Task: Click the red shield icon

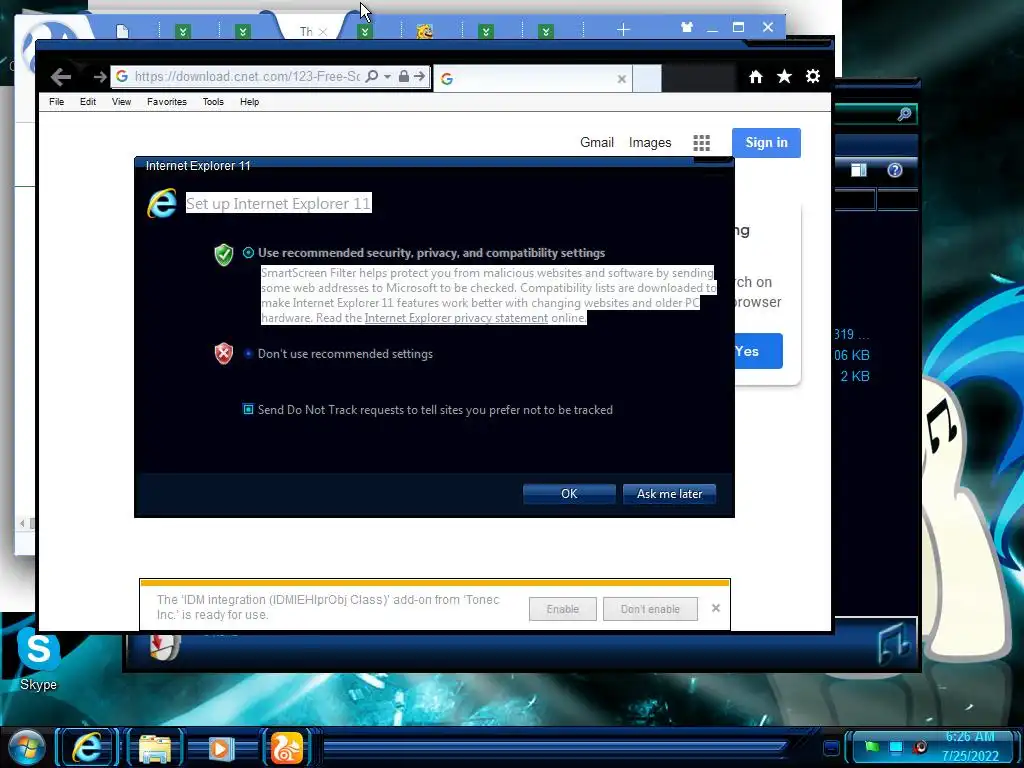Action: pyautogui.click(x=224, y=353)
